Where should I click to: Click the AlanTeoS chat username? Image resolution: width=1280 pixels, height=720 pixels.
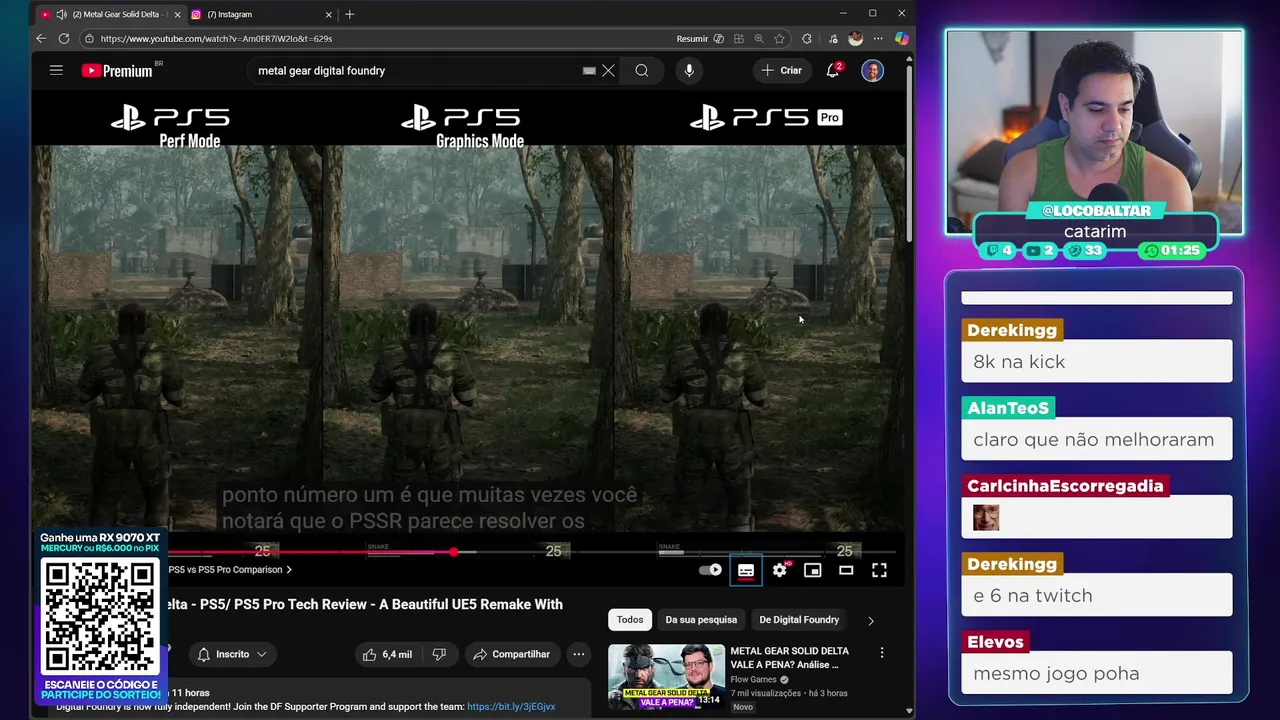point(1008,408)
